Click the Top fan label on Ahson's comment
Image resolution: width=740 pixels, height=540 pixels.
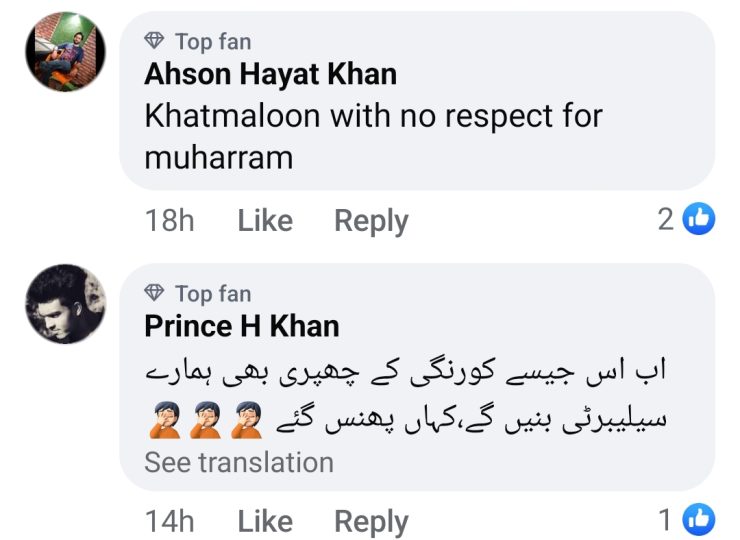pyautogui.click(x=213, y=42)
